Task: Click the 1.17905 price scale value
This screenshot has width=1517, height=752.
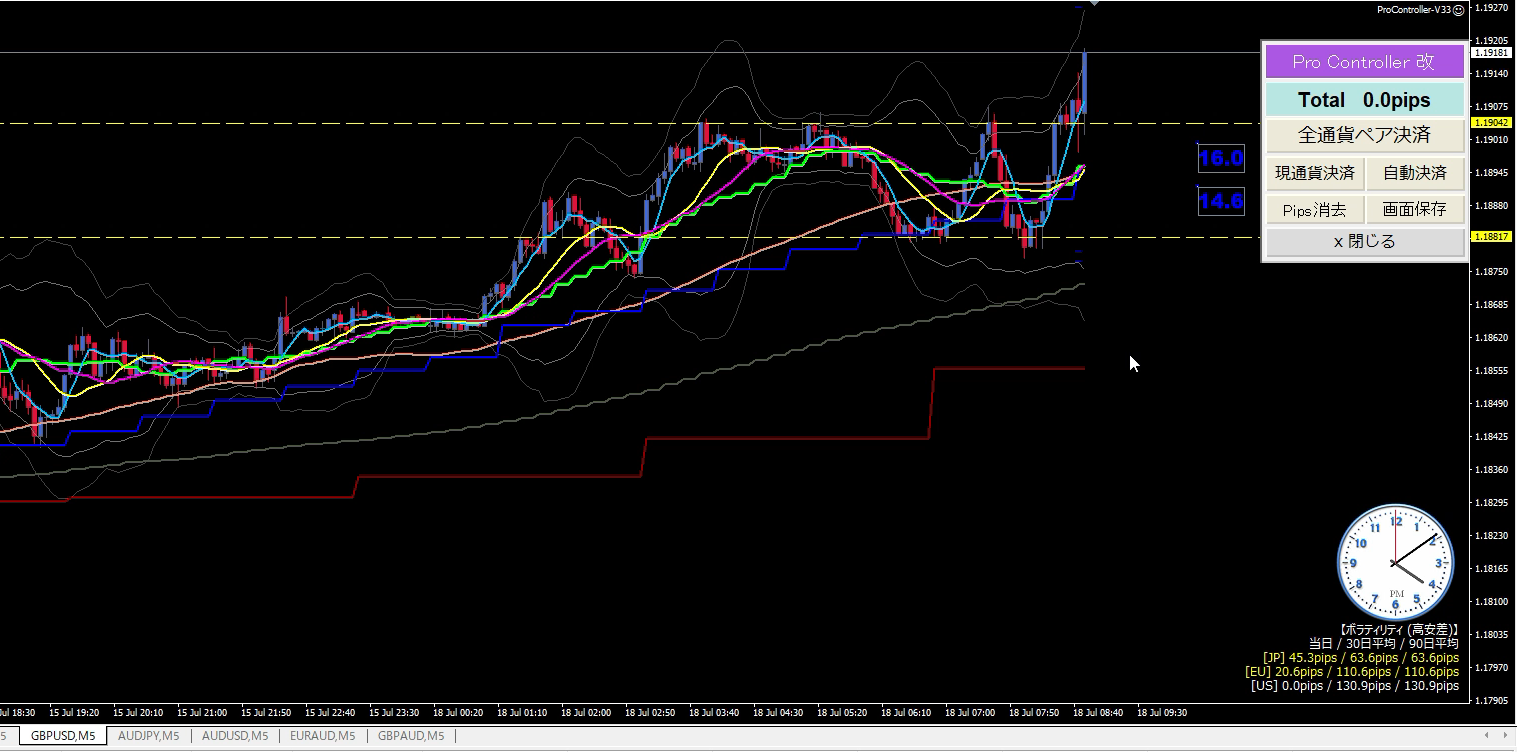Action: [1491, 701]
